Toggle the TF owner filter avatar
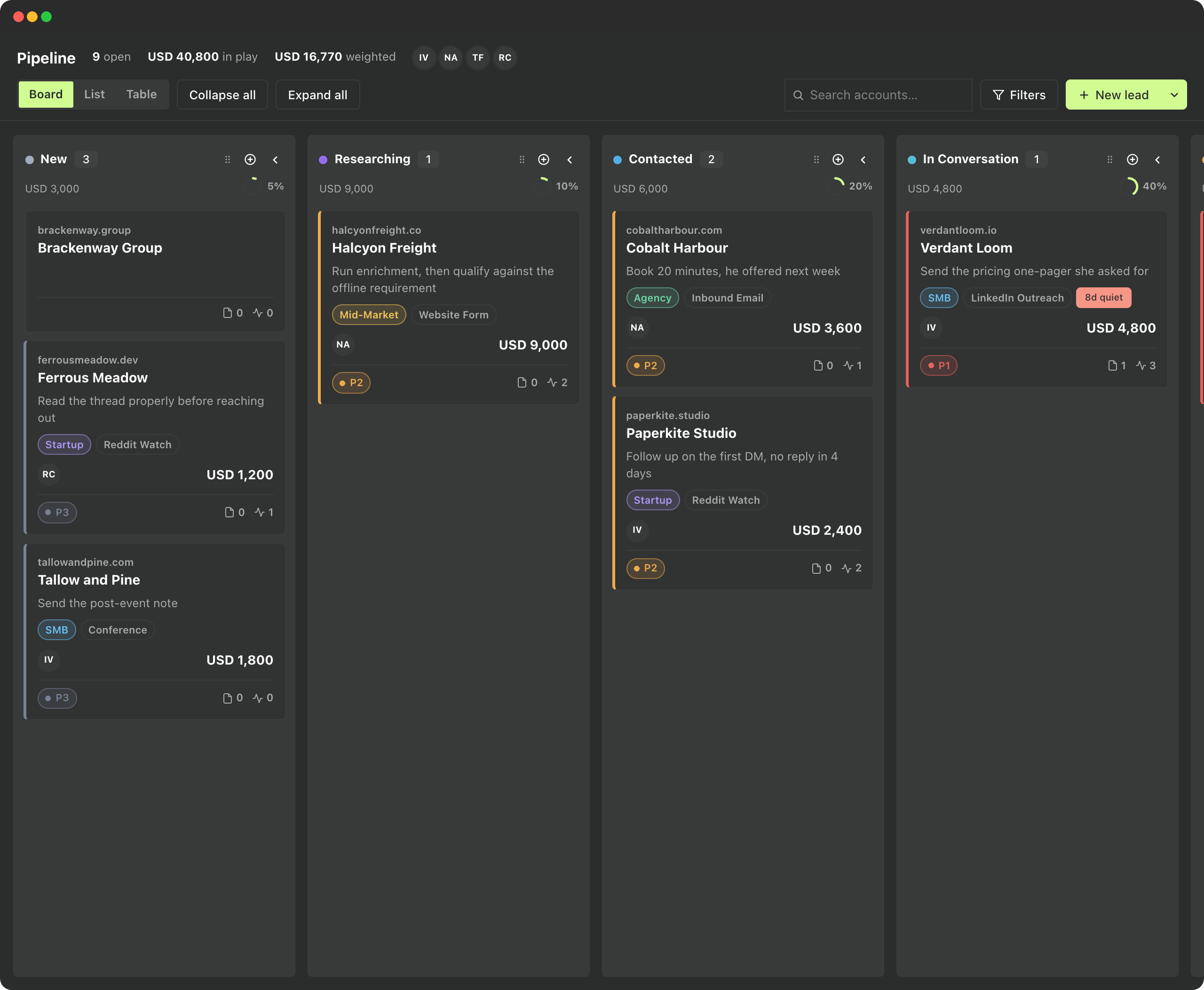Image resolution: width=1204 pixels, height=990 pixels. 478,57
